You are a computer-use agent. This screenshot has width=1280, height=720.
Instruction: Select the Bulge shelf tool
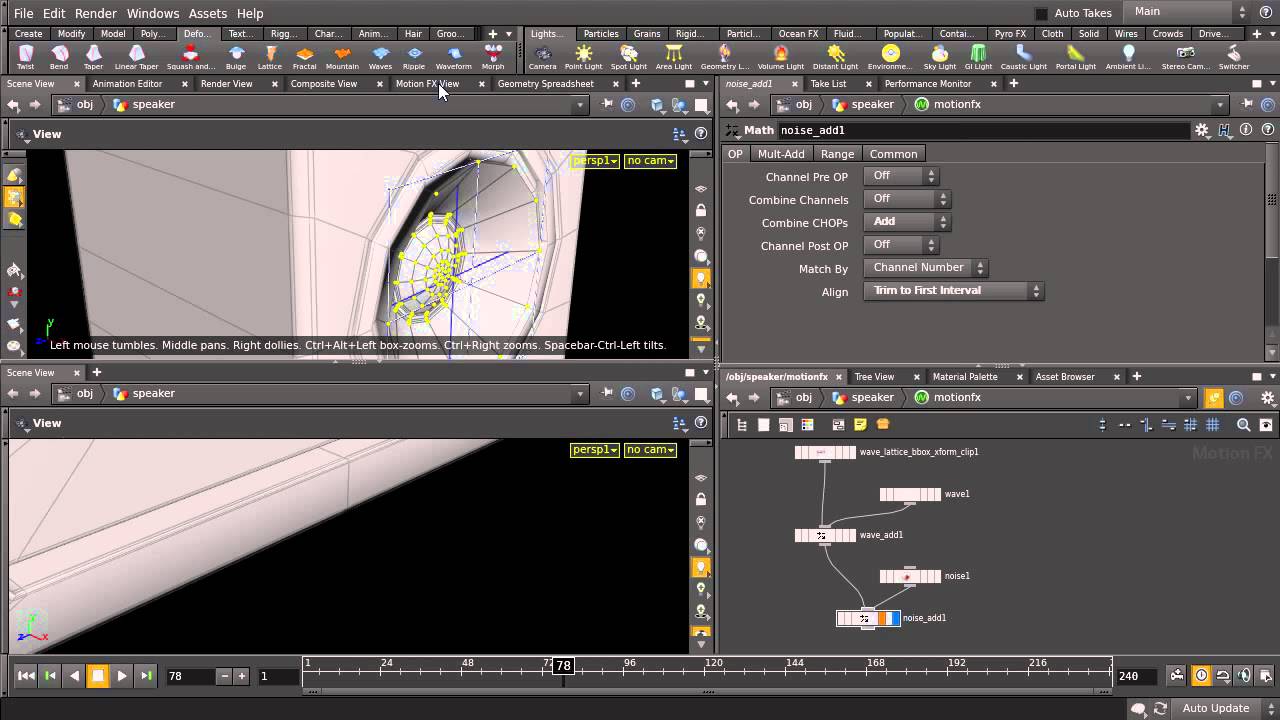[x=236, y=57]
